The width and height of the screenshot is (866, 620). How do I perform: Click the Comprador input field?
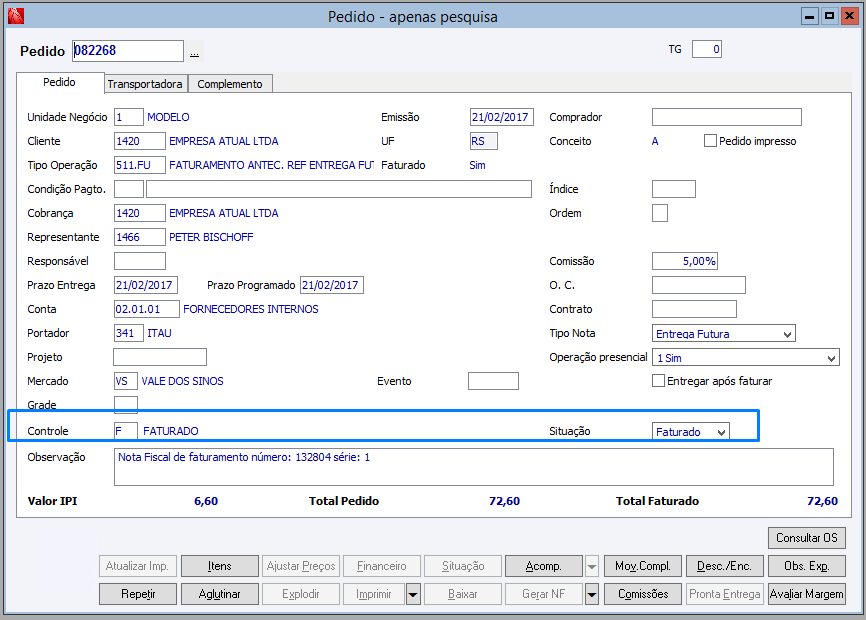727,117
